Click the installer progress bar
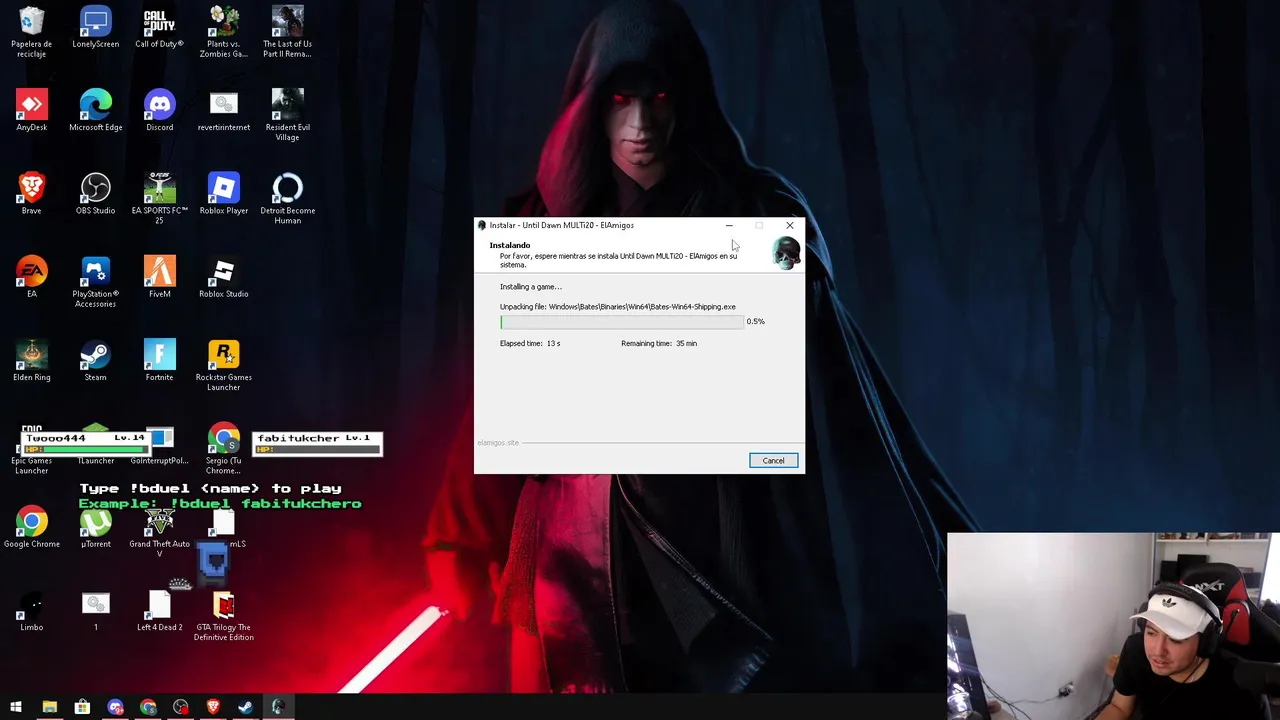 click(x=621, y=322)
